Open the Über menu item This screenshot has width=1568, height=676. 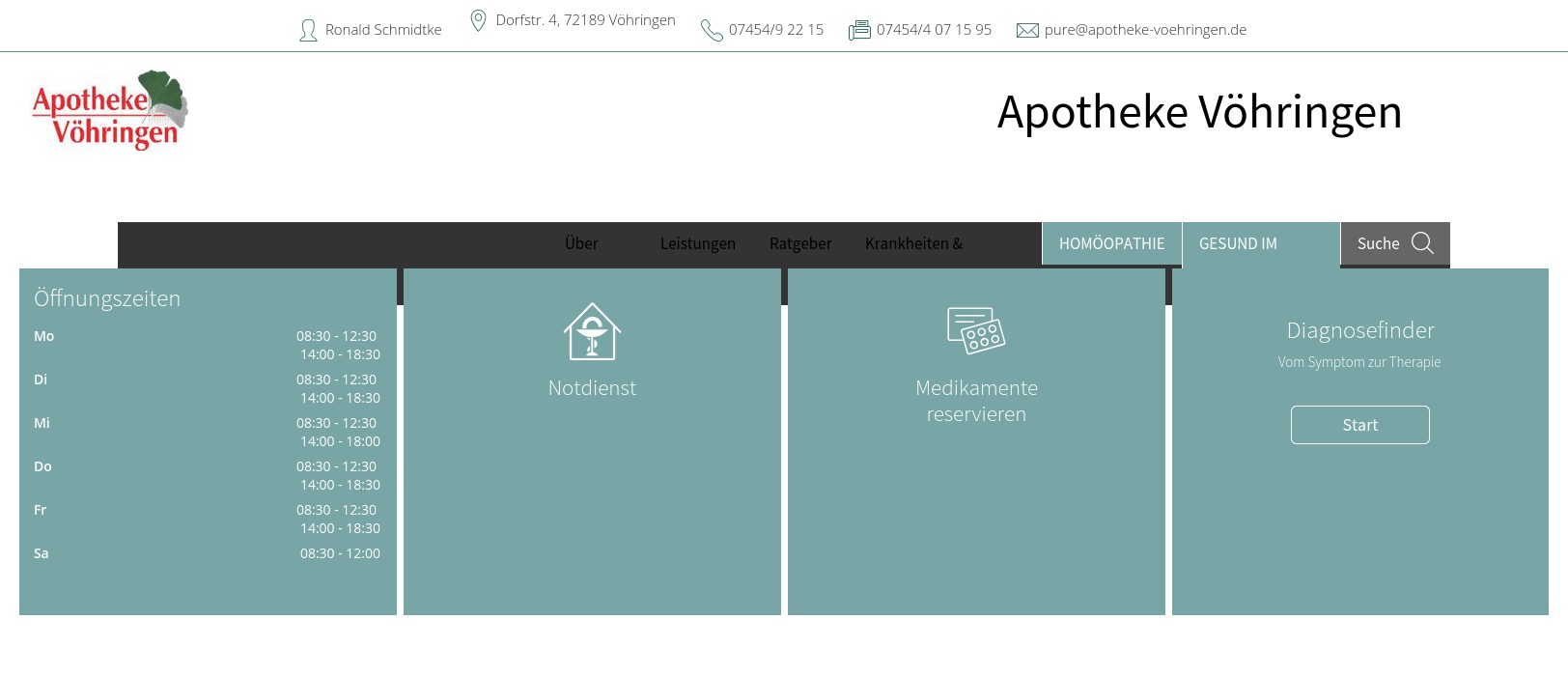tap(581, 243)
